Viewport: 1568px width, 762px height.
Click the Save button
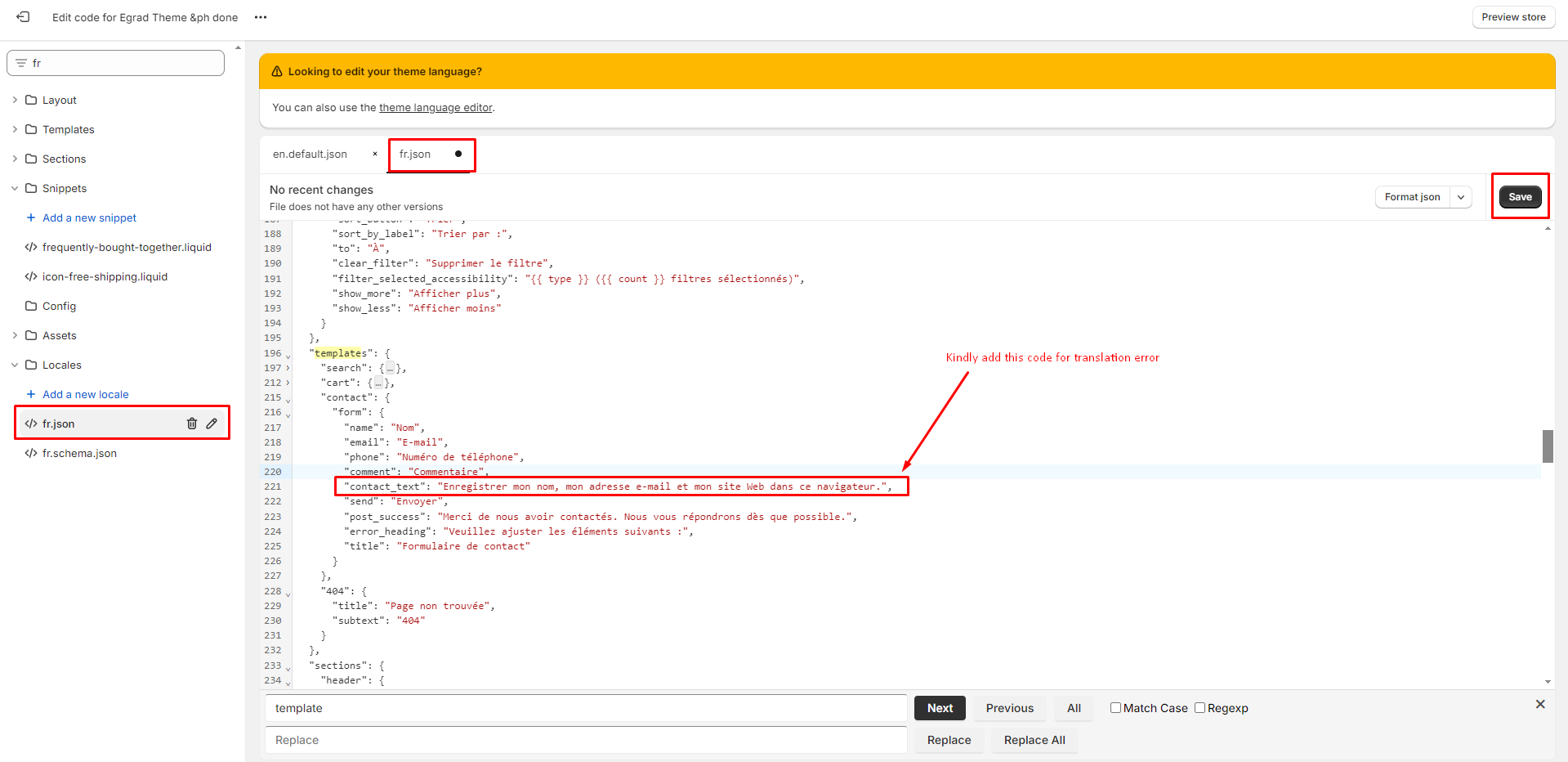(x=1520, y=197)
